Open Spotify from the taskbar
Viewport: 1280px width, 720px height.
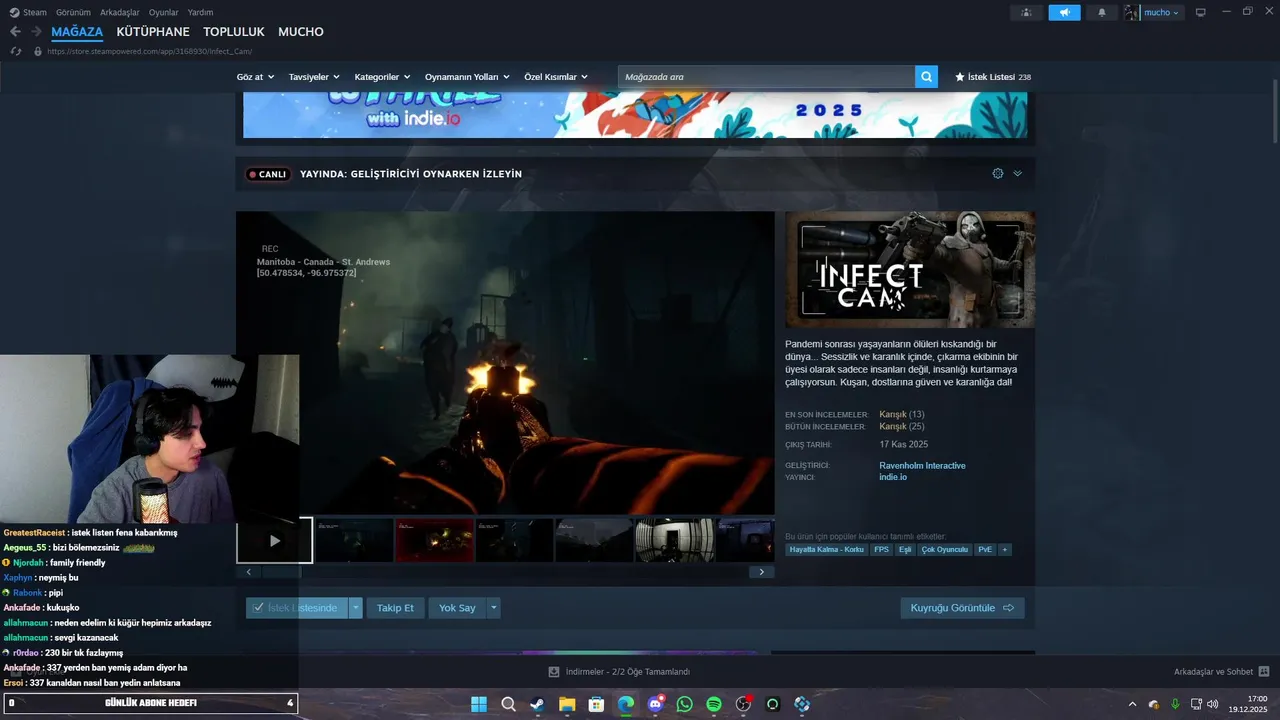[x=714, y=704]
